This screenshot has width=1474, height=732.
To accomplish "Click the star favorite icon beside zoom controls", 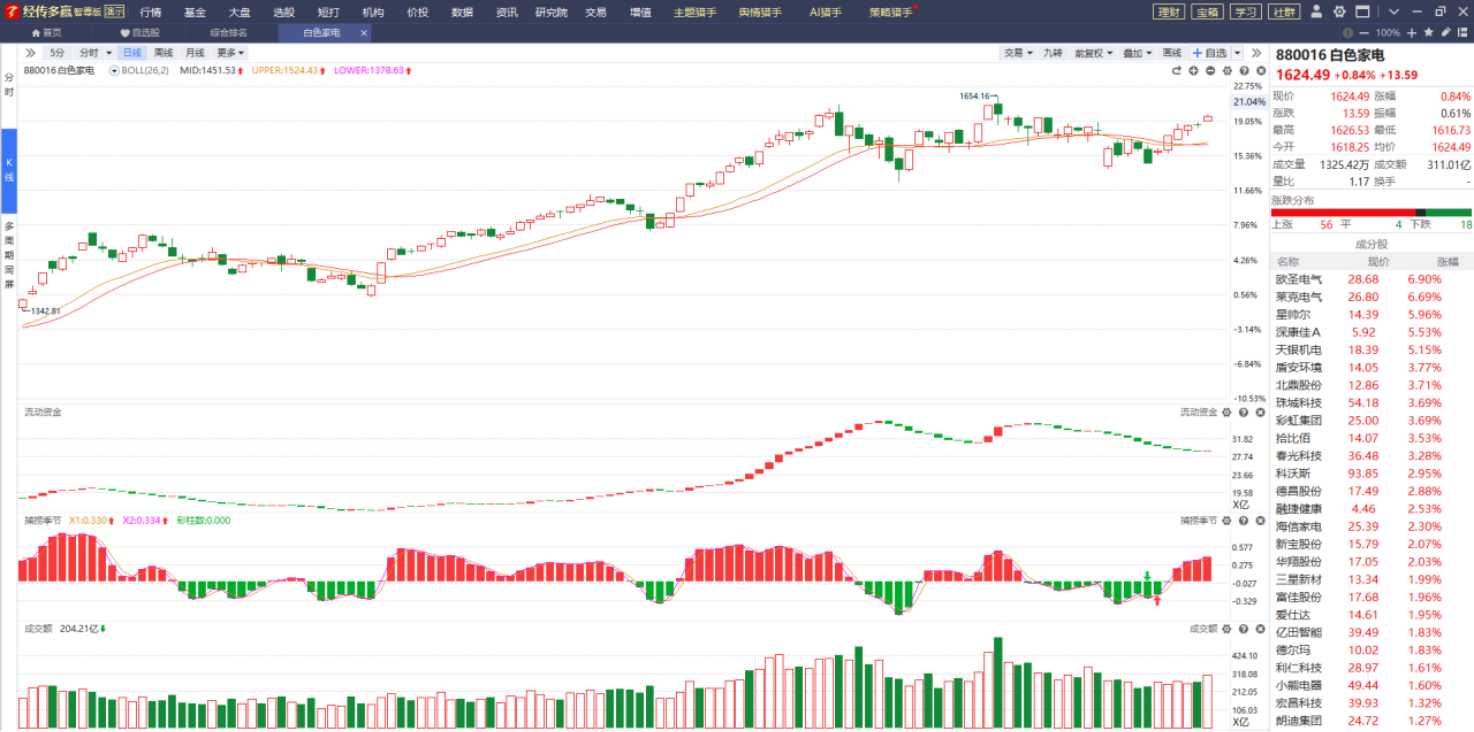I will (x=1429, y=33).
